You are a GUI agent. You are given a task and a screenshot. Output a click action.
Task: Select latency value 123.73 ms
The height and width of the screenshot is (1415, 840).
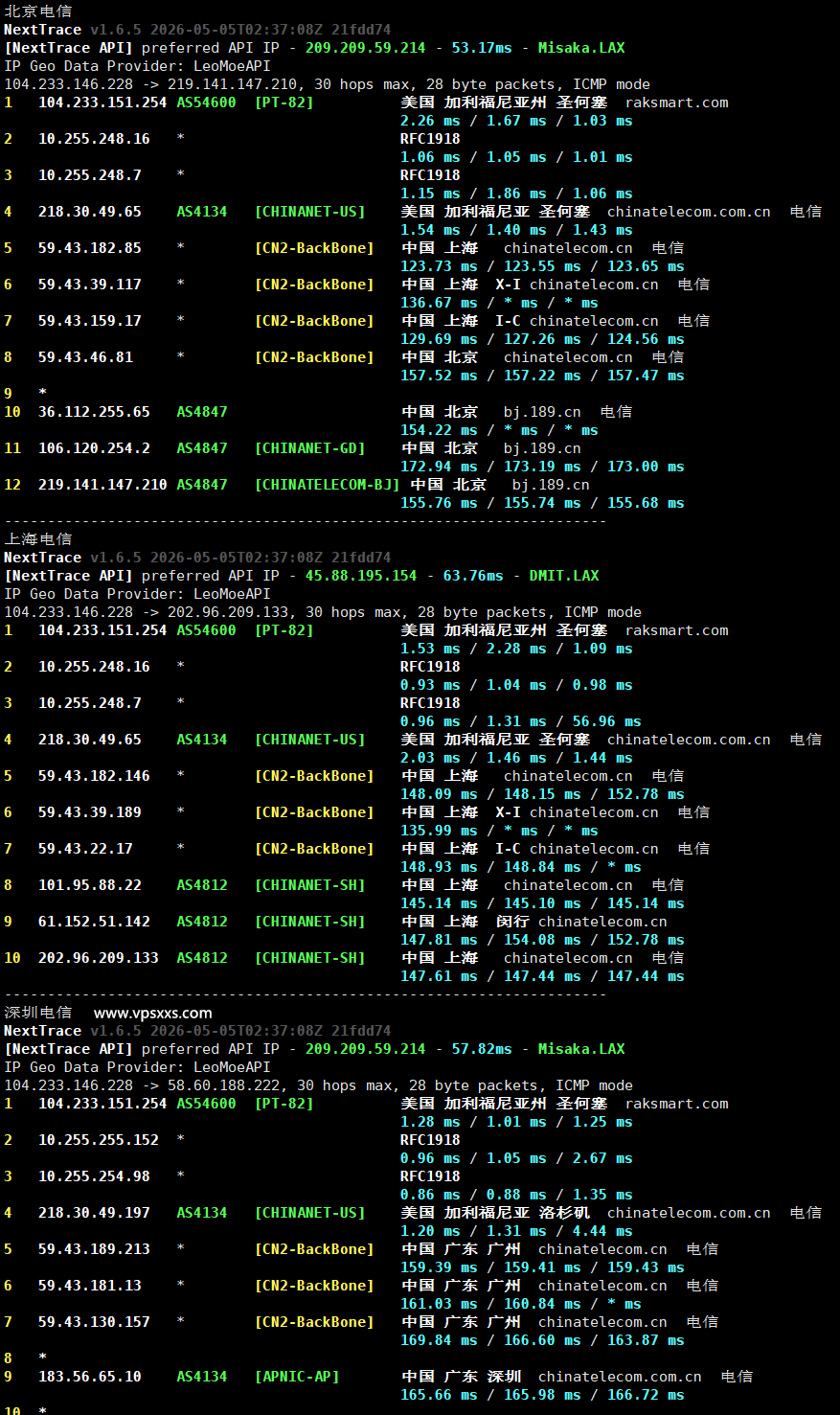(x=439, y=266)
